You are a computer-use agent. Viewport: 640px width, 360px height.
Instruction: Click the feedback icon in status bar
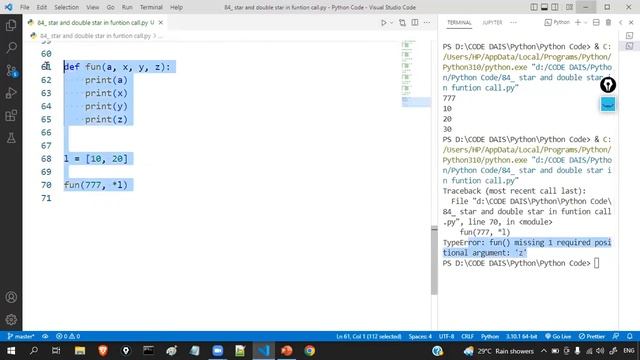[x=616, y=336]
